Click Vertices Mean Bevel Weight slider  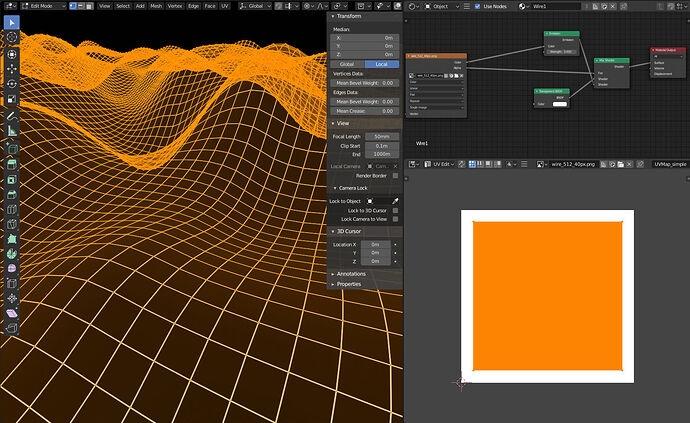[365, 83]
